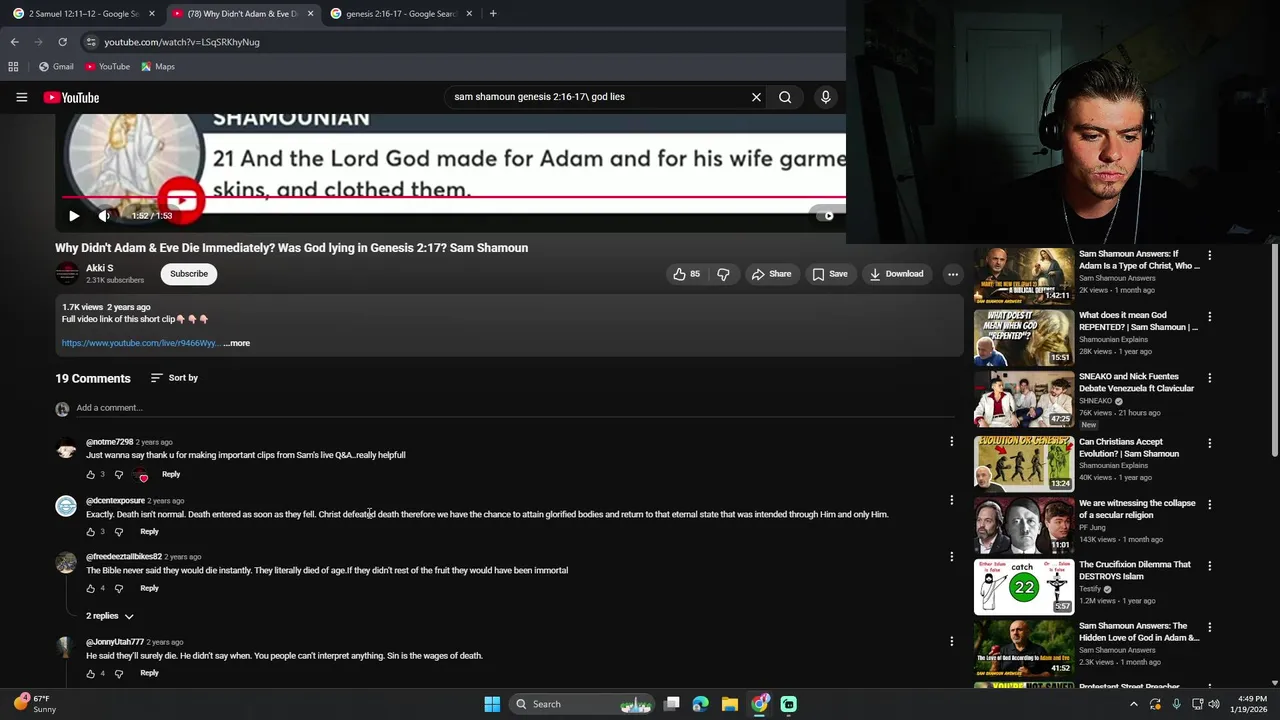
Task: Reload the YouTube page
Action: pyautogui.click(x=62, y=42)
